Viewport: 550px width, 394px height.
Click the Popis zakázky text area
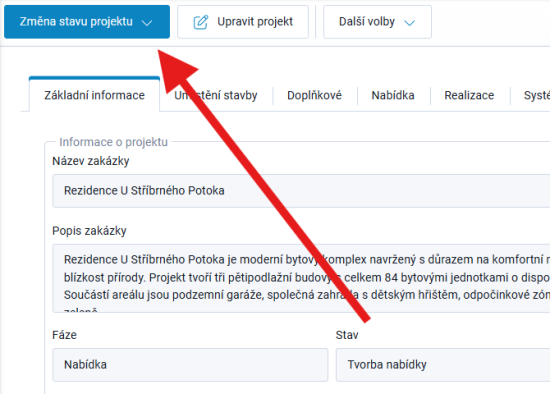click(301, 278)
